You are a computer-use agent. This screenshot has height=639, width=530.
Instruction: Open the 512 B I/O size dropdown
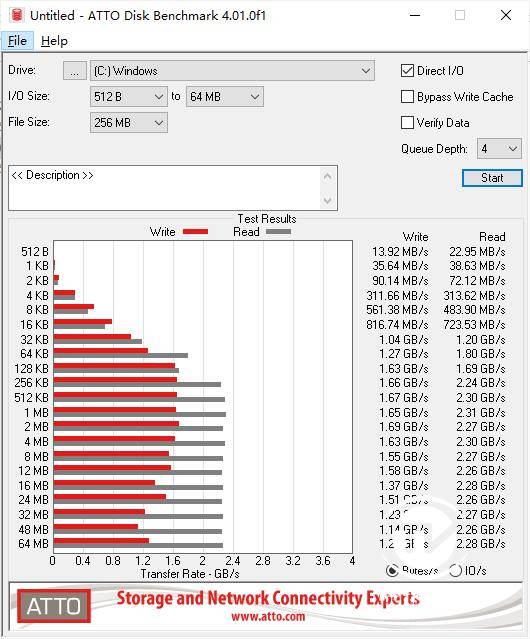(128, 97)
